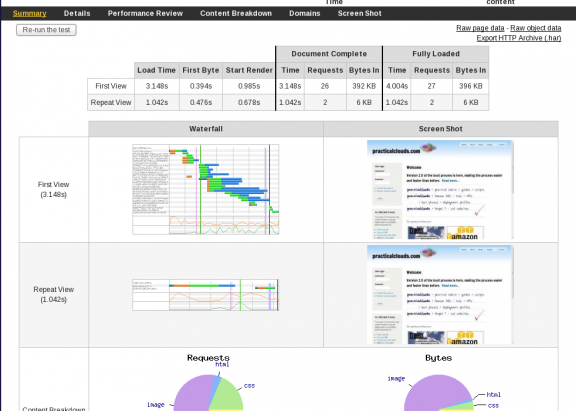Click the Repeat View row label
This screenshot has width=576, height=411.
[x=111, y=102]
